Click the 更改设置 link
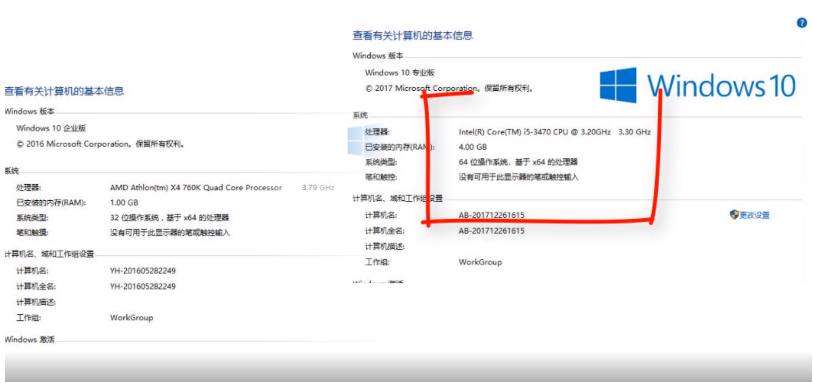 754,215
